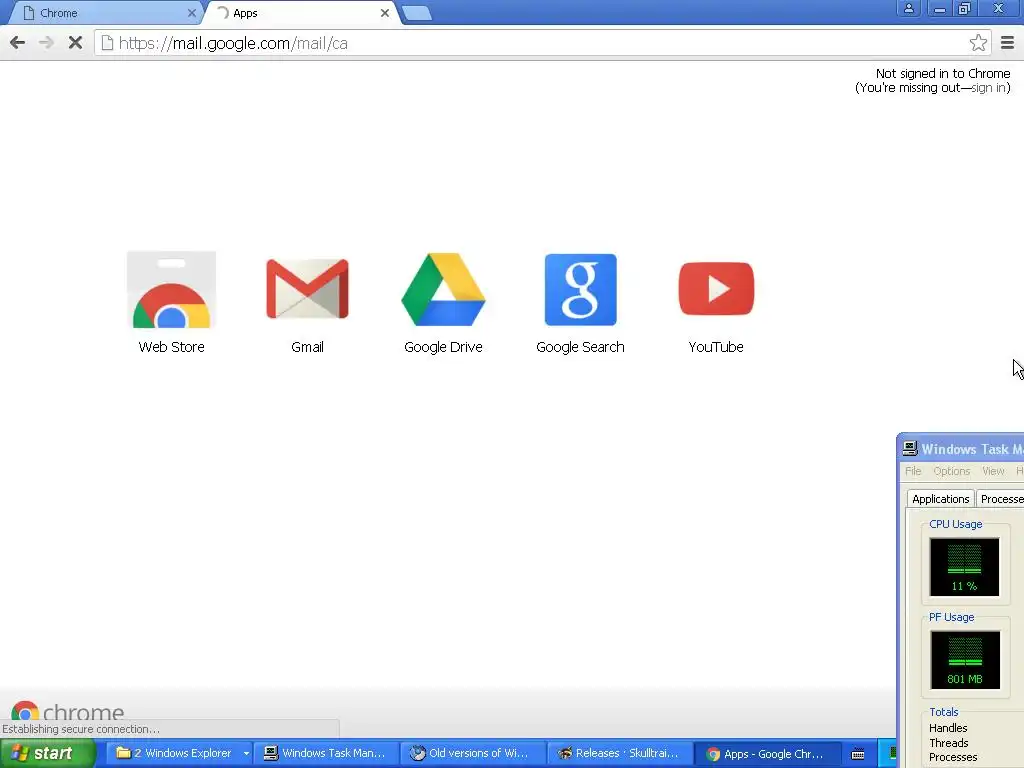Screen dimensions: 1024x768
Task: Go back with the back arrow
Action: (x=18, y=43)
